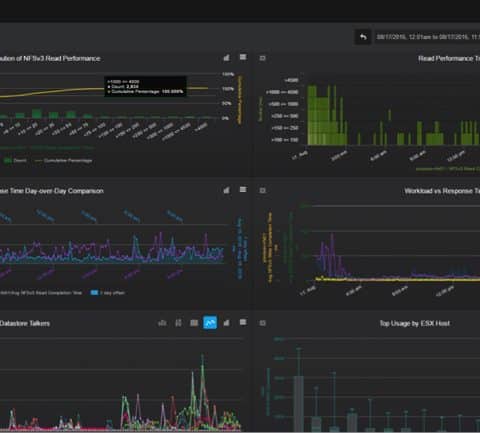Open the date range picker field
480x433 pixels.
coord(427,37)
